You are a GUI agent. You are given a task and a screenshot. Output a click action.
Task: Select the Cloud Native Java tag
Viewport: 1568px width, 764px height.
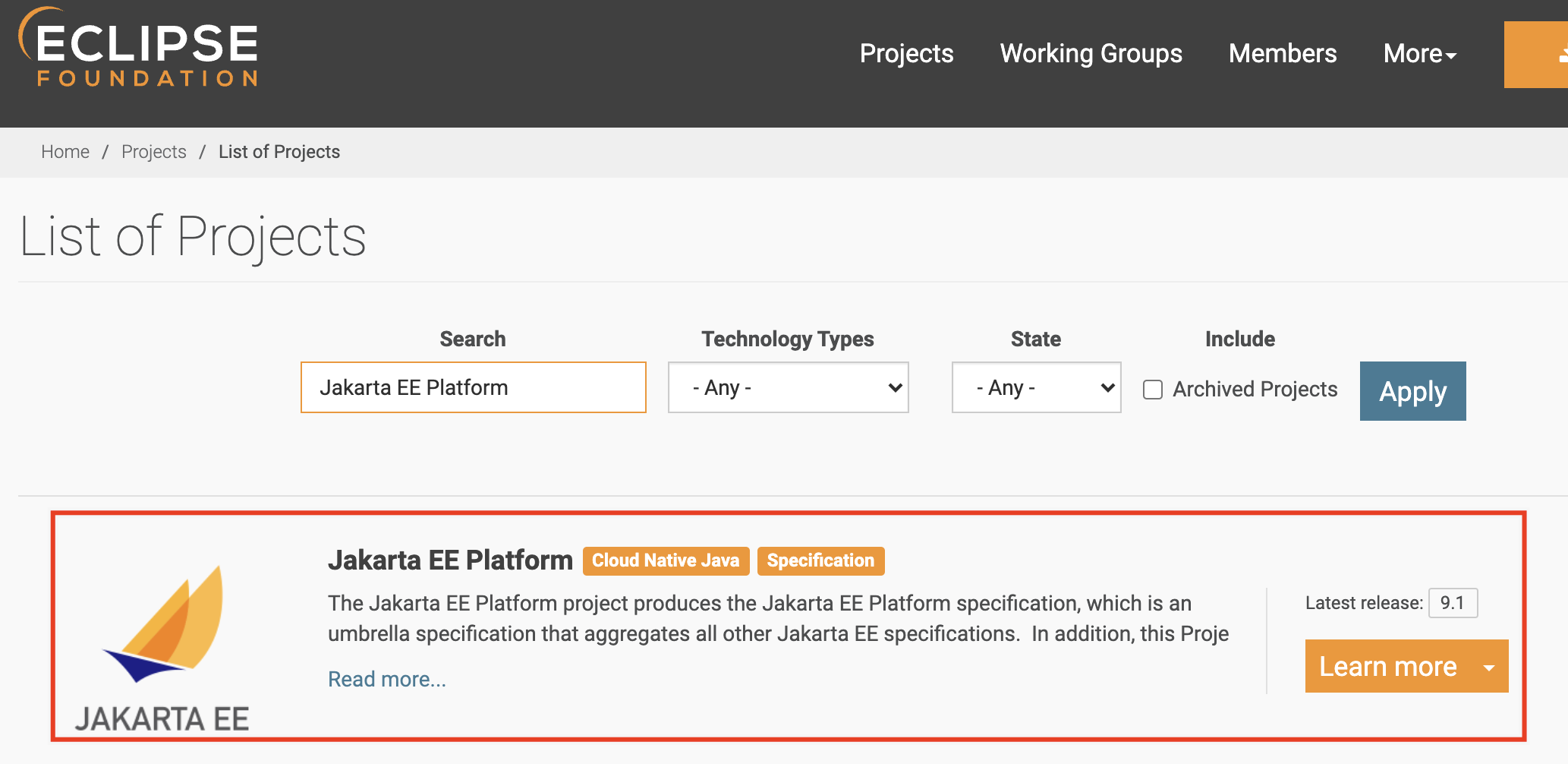(x=666, y=560)
